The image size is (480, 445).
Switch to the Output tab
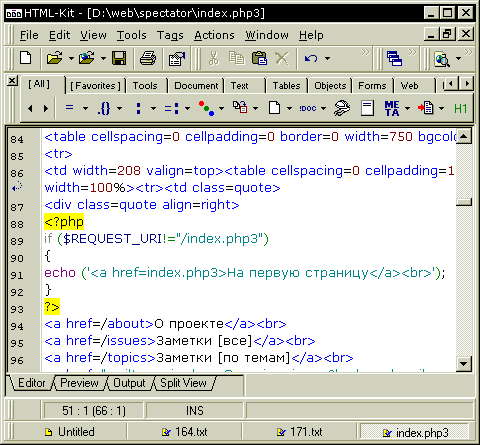129,383
